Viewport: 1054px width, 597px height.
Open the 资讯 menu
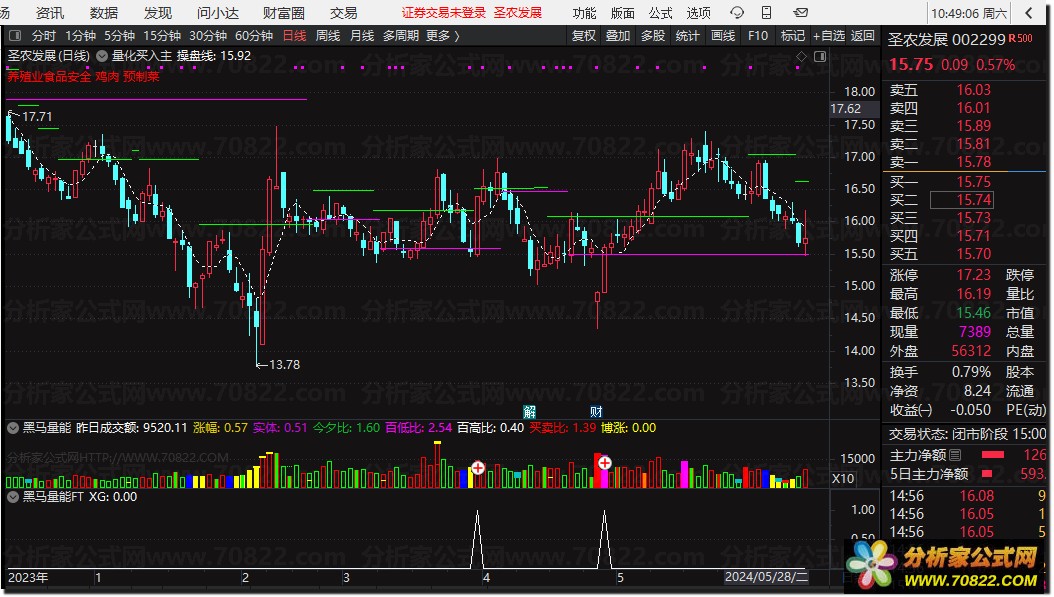coord(50,13)
